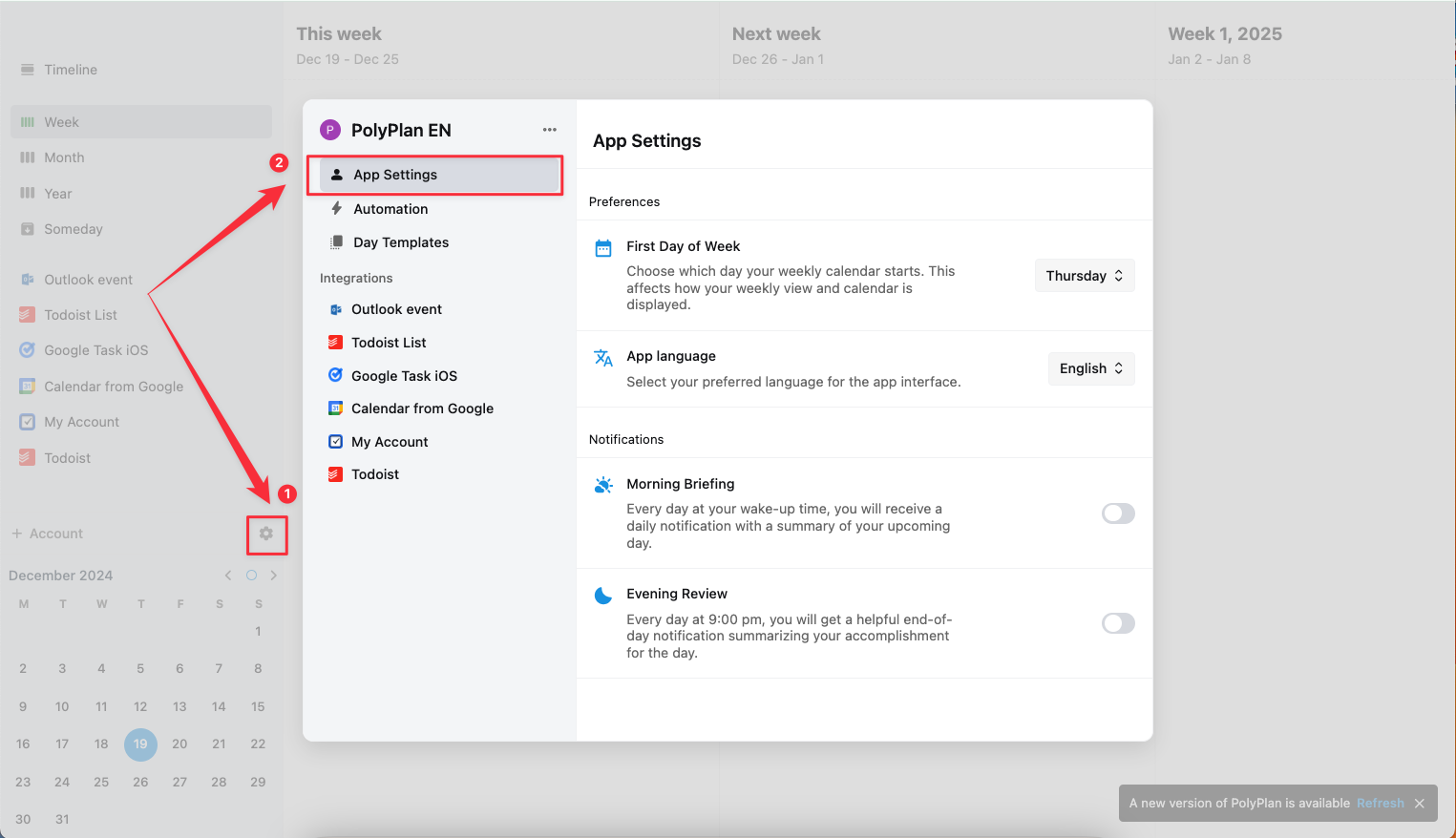
Task: Go to previous month in mini calendar
Action: click(228, 576)
